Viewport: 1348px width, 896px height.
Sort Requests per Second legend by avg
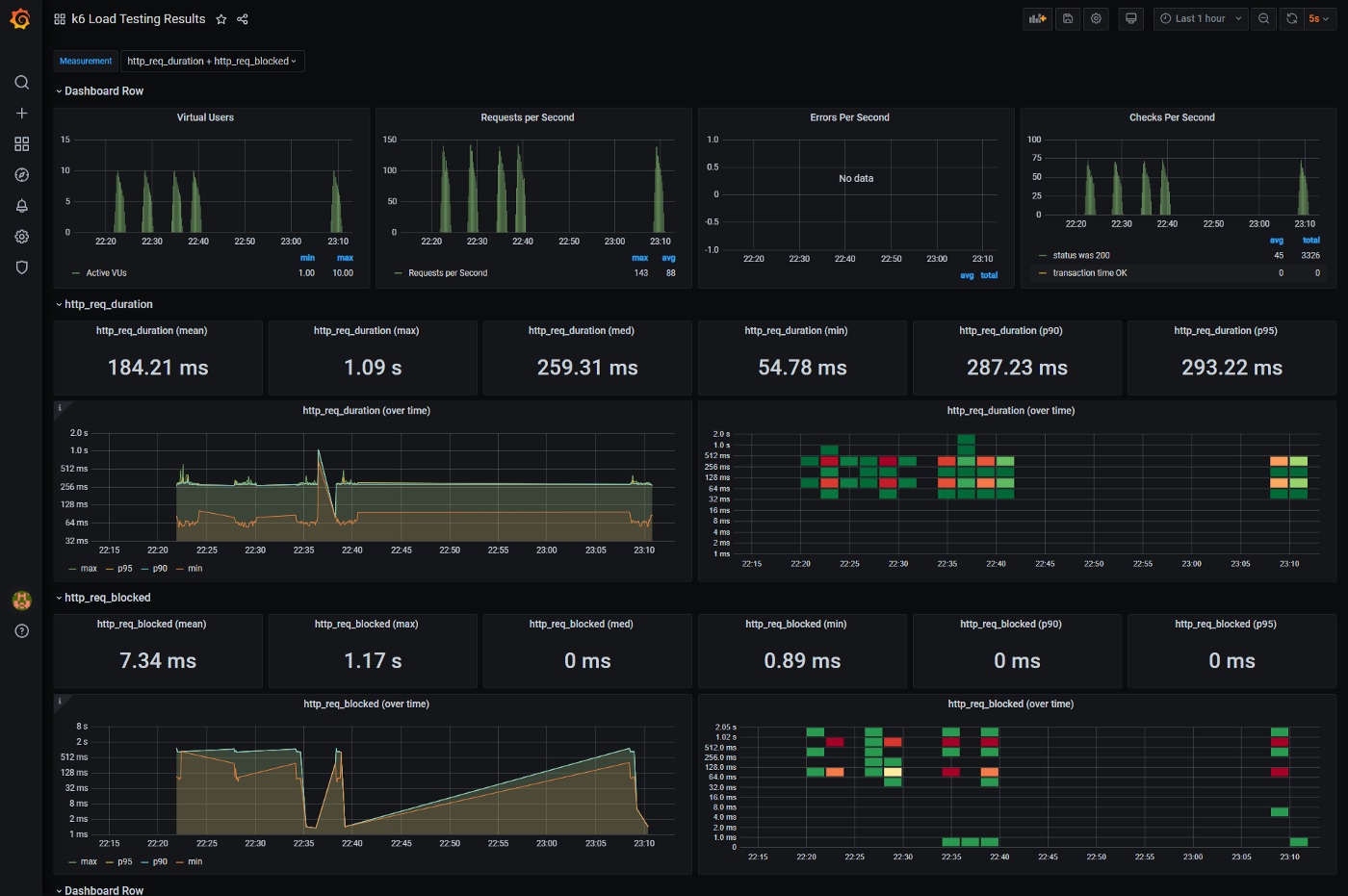[x=669, y=258]
